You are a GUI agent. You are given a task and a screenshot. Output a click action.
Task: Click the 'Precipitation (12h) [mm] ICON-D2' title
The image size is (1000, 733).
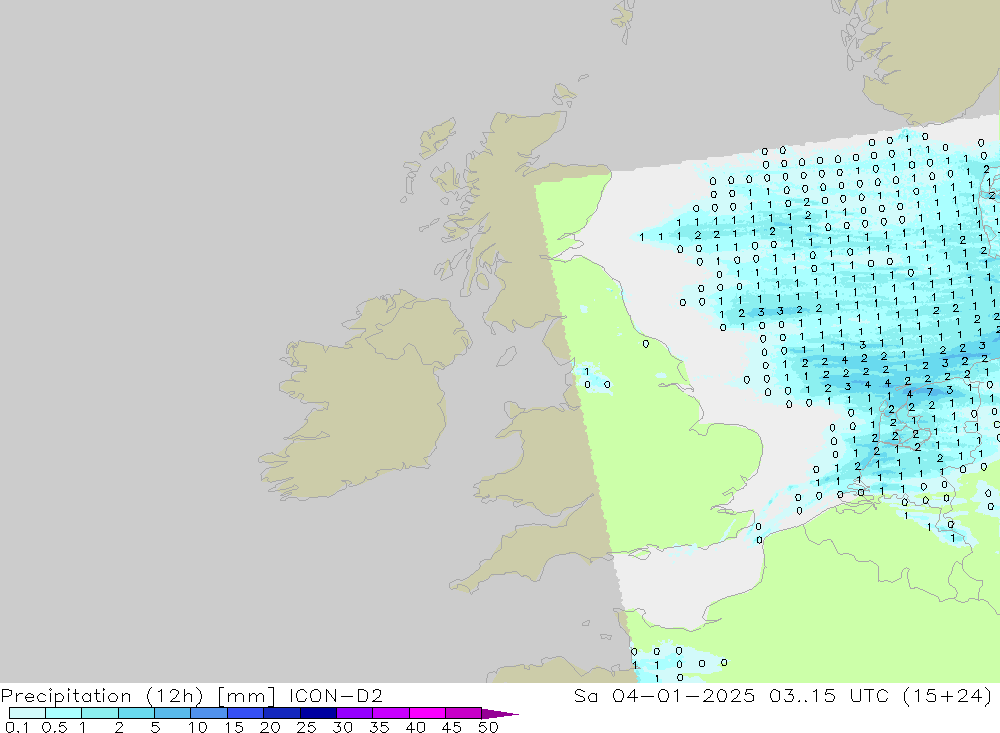tap(191, 696)
